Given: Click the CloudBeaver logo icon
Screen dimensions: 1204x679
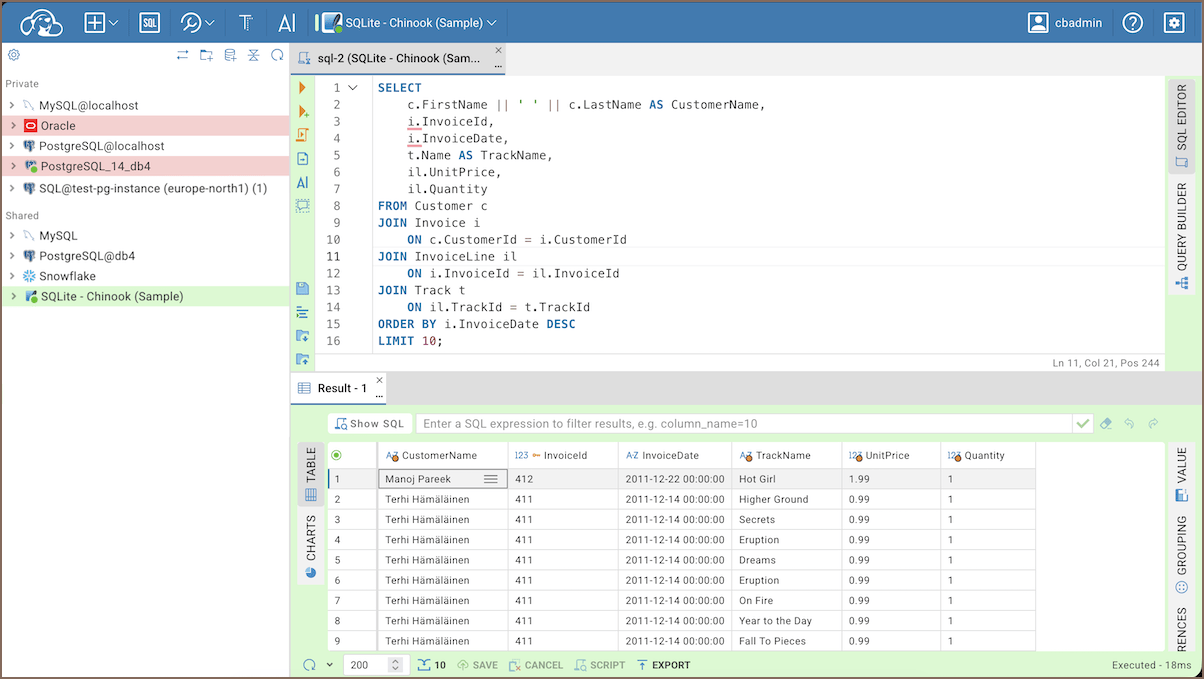Looking at the screenshot, I should pos(41,22).
